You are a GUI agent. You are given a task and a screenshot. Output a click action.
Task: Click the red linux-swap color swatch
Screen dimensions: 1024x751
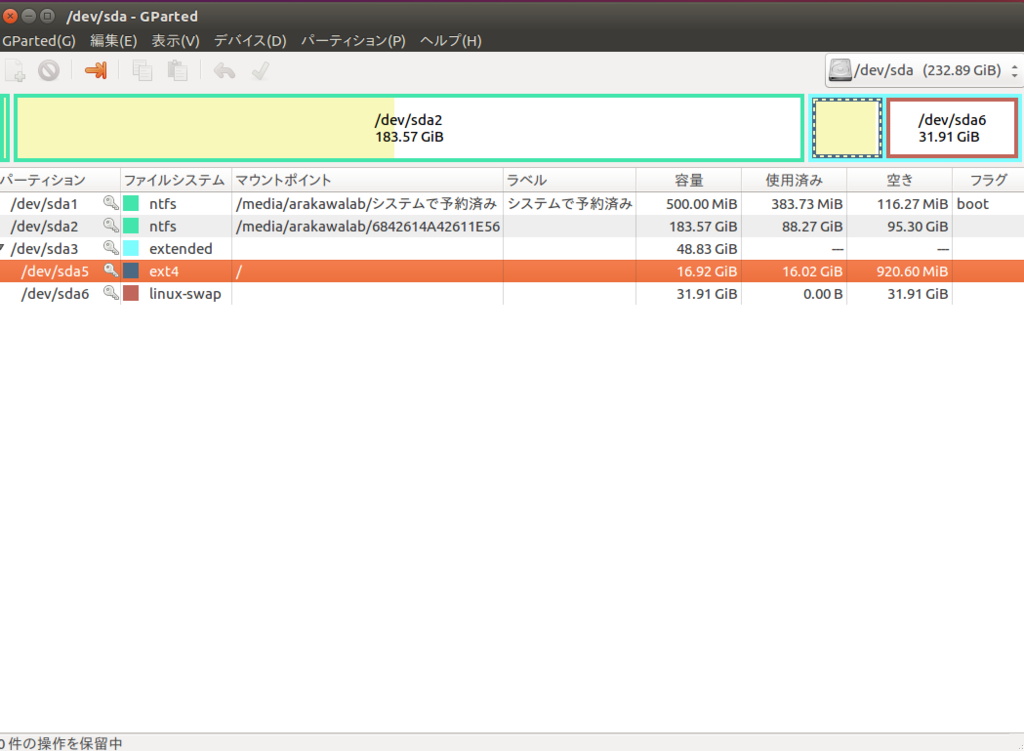click(131, 293)
